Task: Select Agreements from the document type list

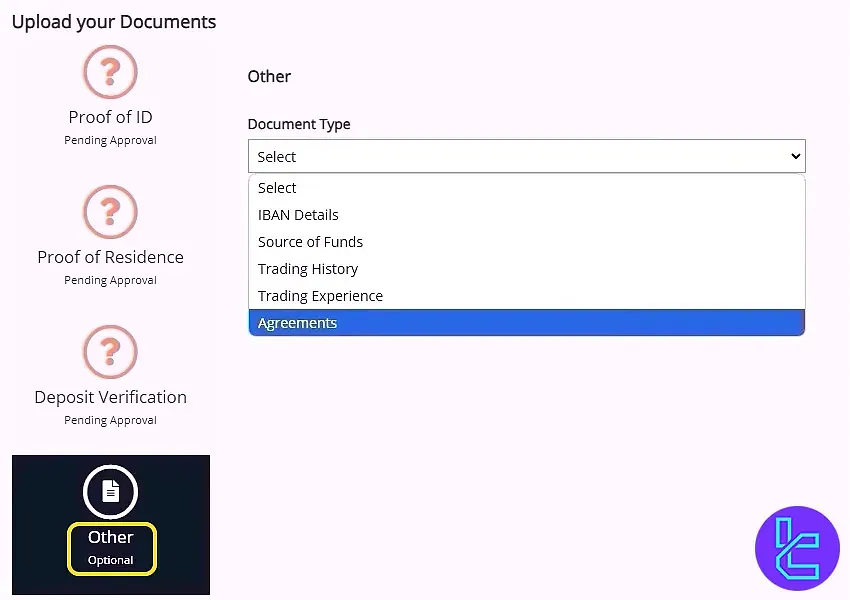Action: click(x=297, y=322)
